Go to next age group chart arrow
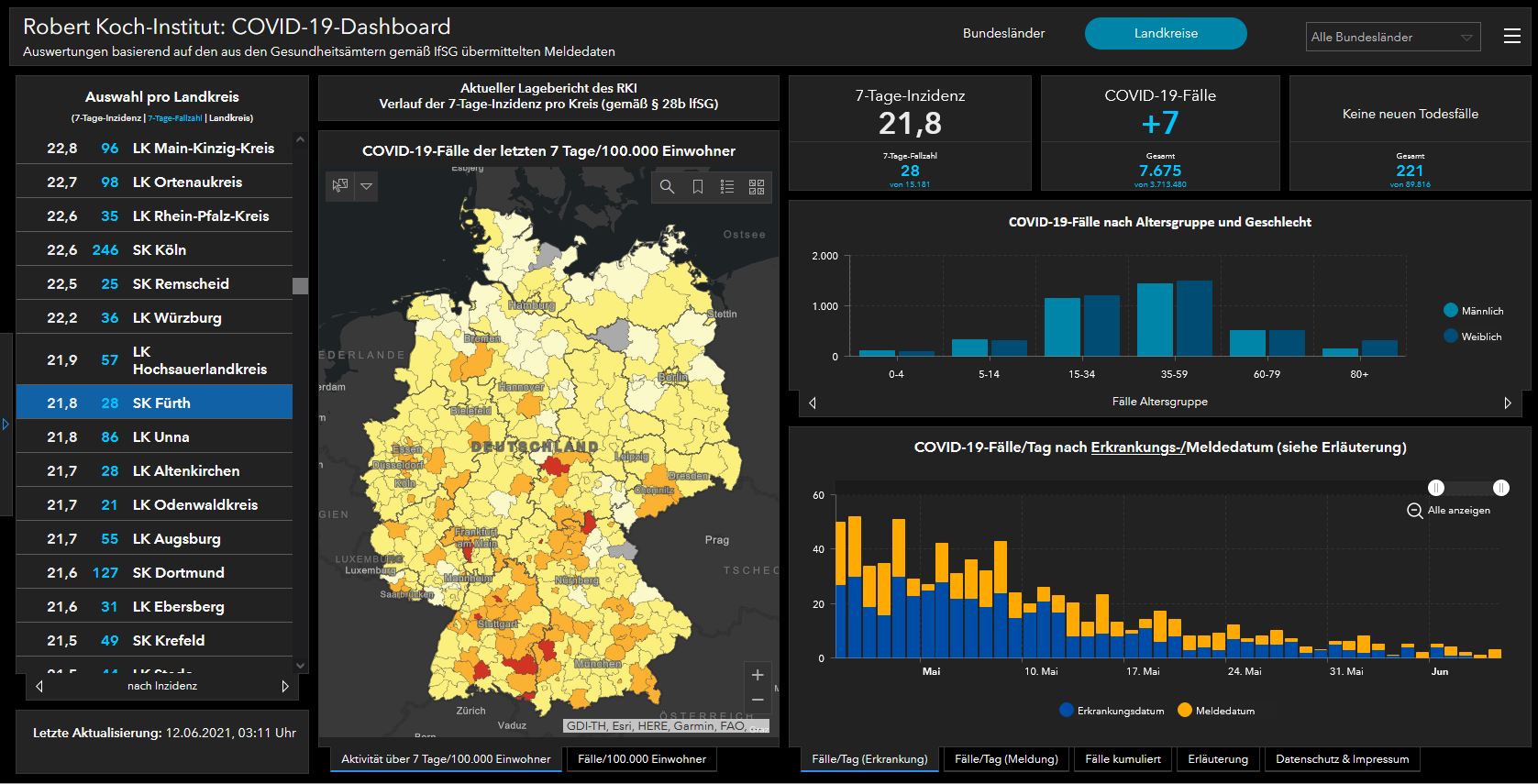Screen dimensions: 1538x784 (1508, 403)
